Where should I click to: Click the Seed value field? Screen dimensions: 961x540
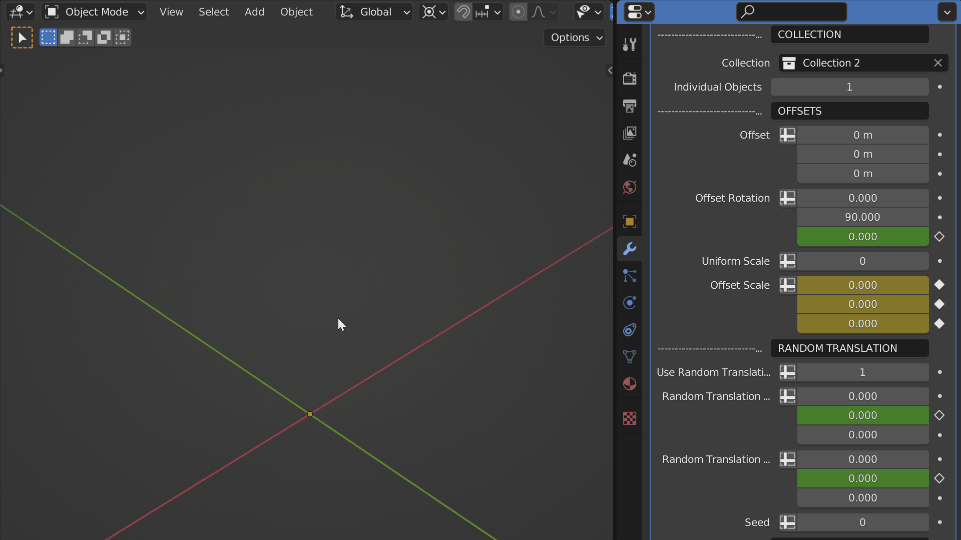tap(862, 522)
